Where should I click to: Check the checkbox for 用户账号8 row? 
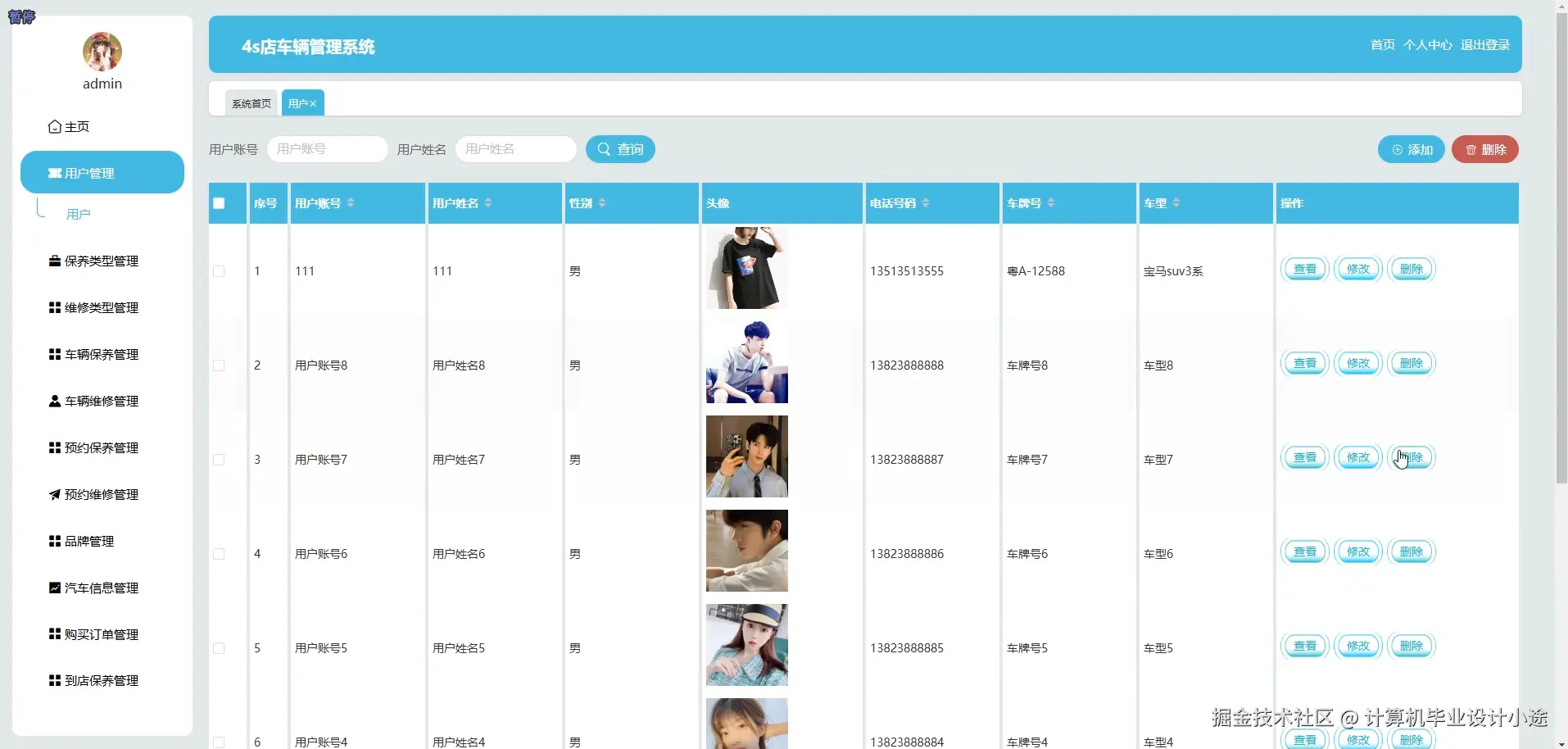219,365
